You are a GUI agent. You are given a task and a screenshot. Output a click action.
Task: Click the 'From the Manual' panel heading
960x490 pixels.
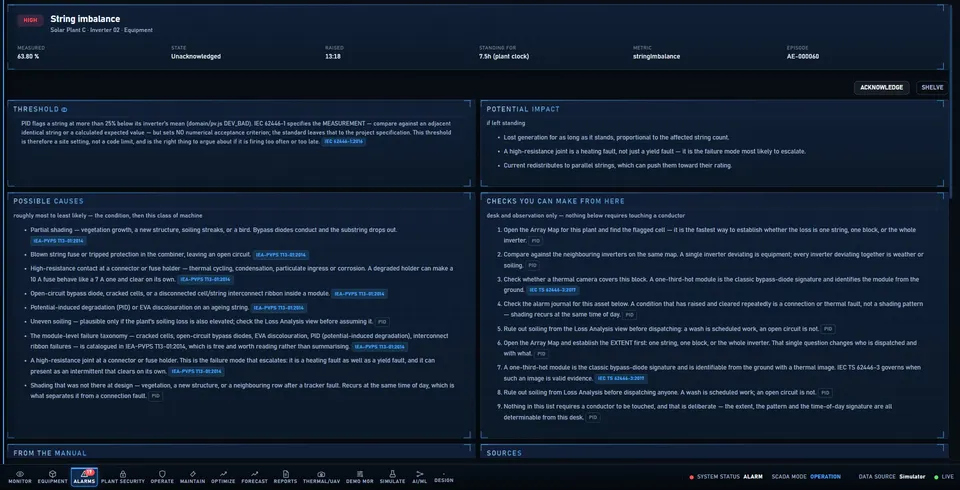pos(50,453)
